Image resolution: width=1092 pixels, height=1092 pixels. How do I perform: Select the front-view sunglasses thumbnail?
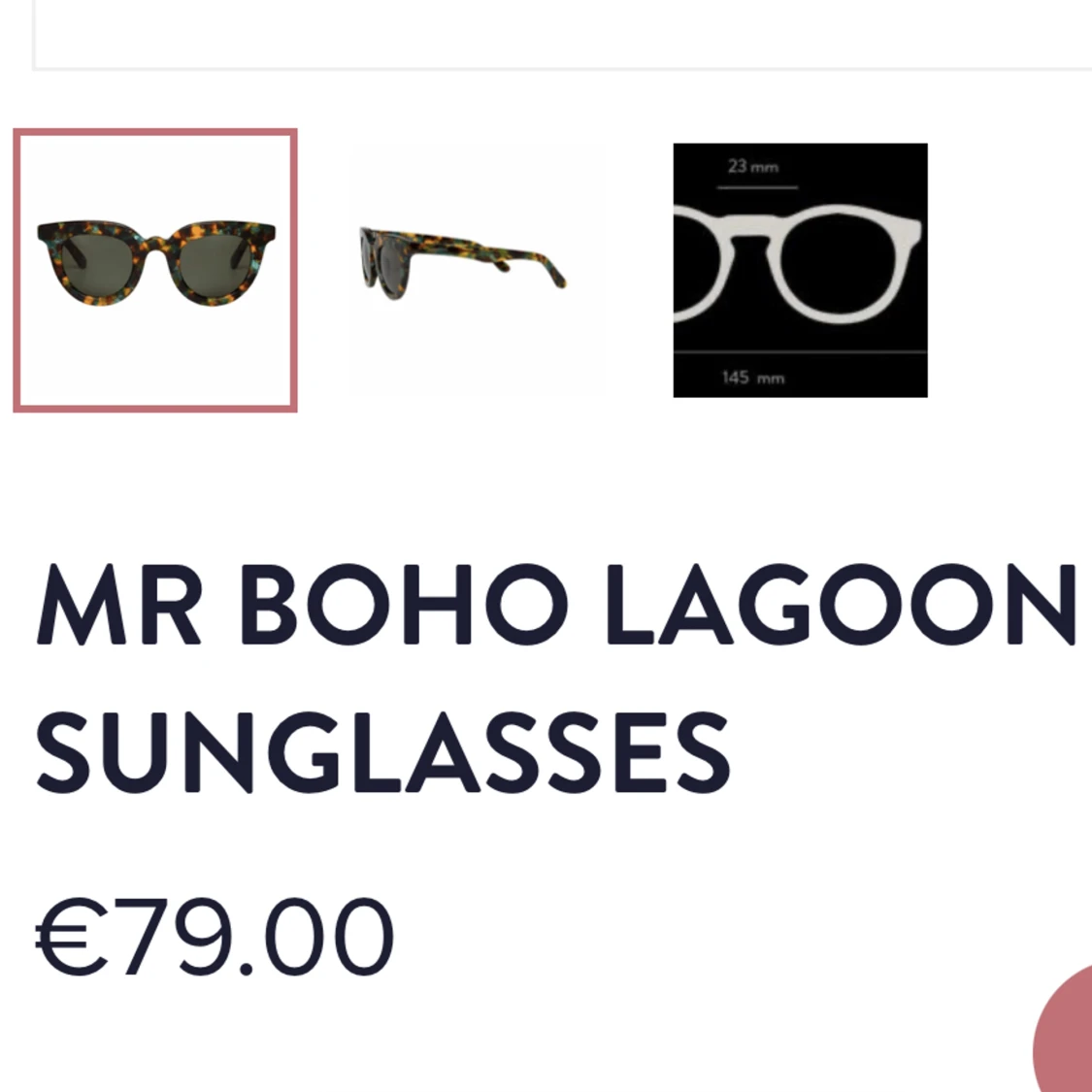coord(155,270)
